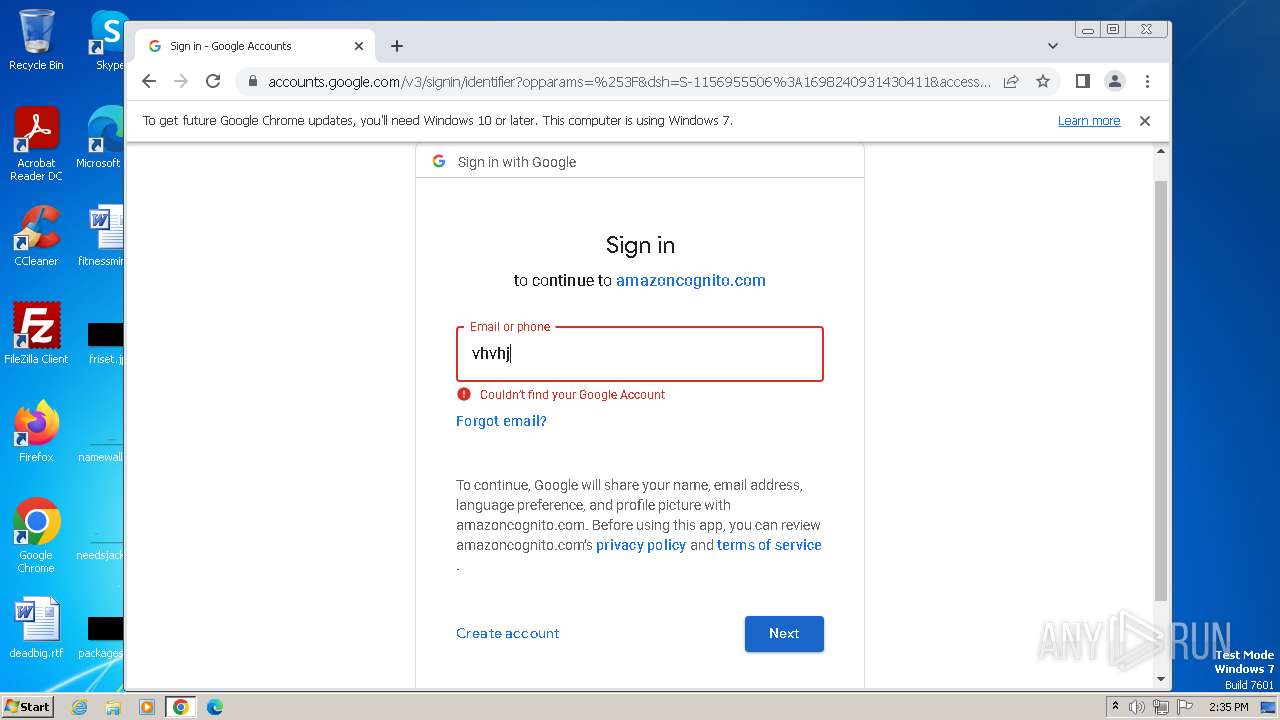This screenshot has width=1280, height=720.
Task: Open the Learn more link
Action: [x=1089, y=121]
